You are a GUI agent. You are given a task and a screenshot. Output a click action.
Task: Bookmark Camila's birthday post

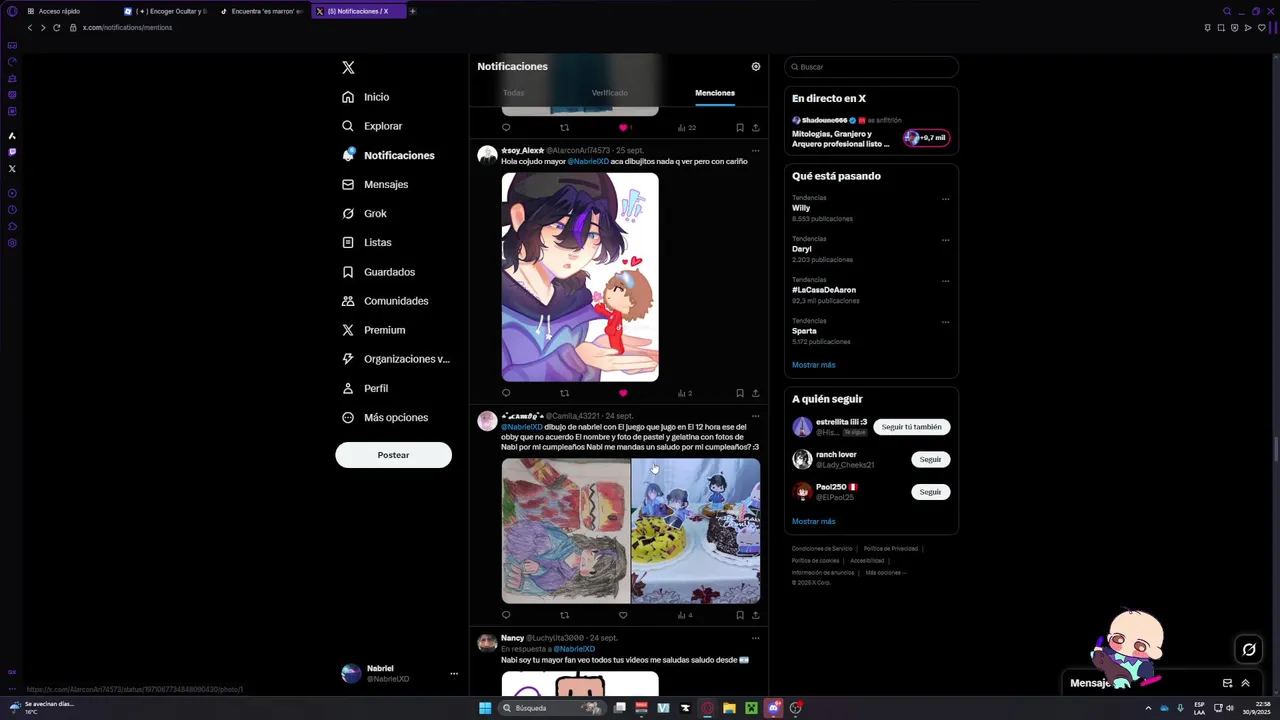[x=740, y=615]
